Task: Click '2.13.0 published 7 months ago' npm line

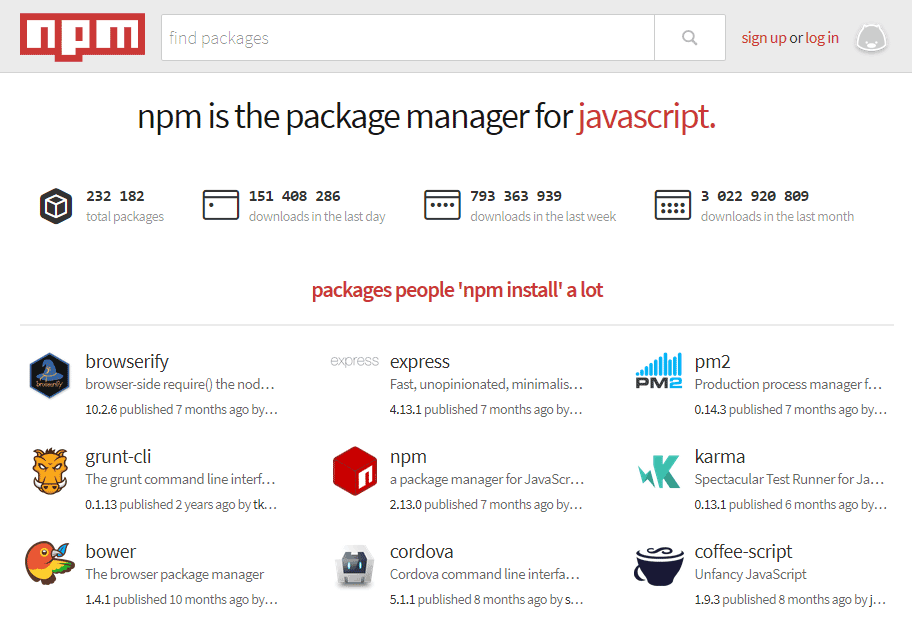Action: [x=486, y=505]
